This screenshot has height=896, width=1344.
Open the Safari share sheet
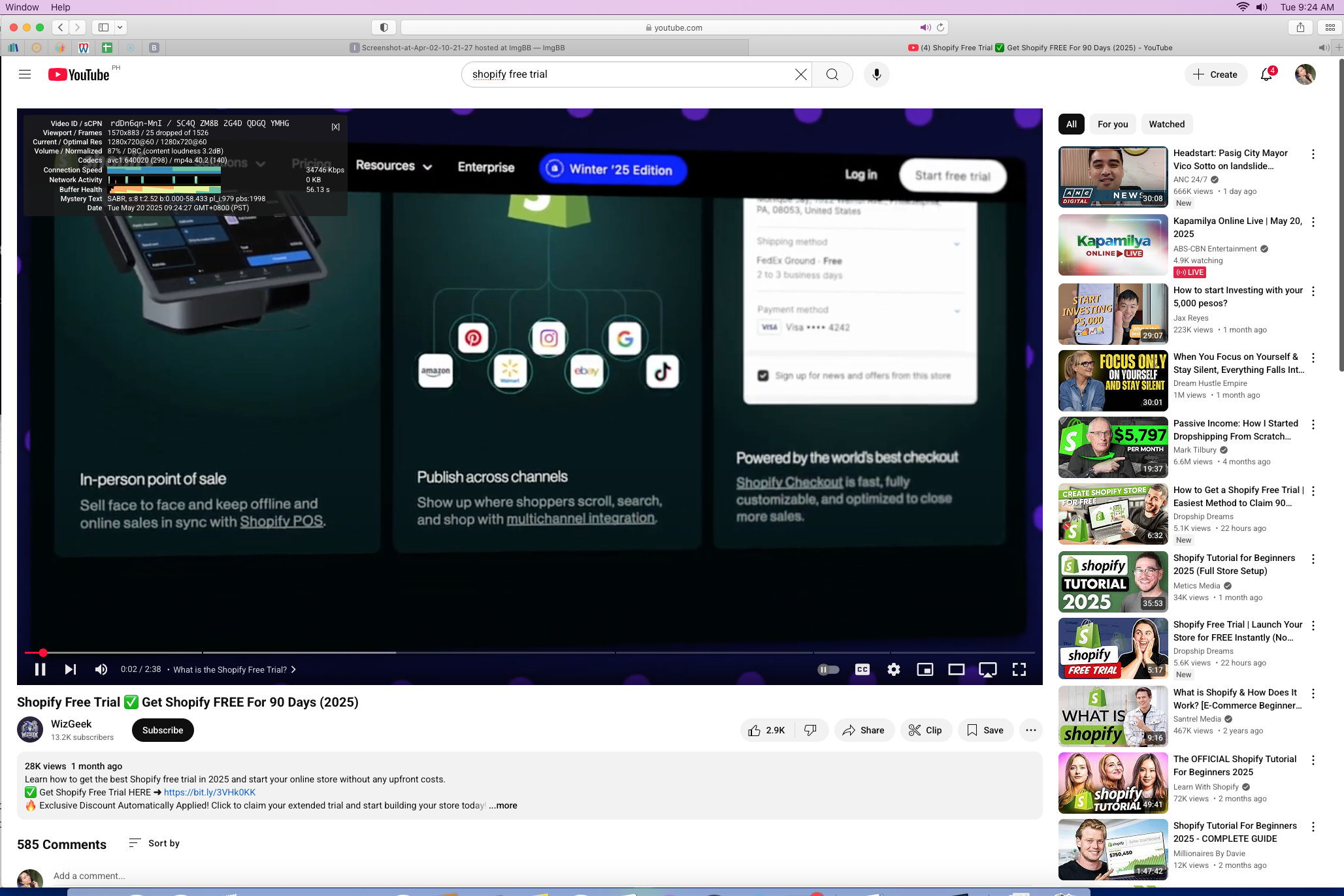[1300, 27]
